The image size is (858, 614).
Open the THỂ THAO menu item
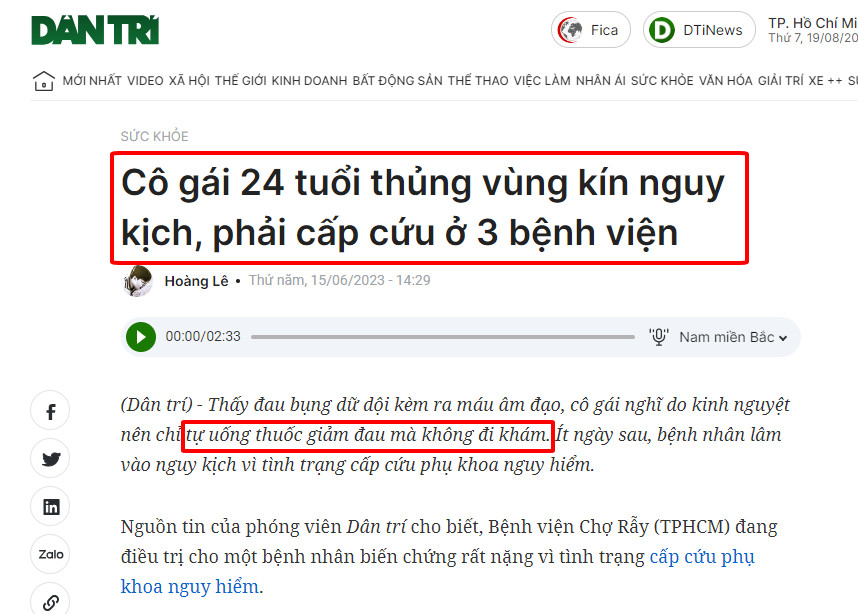pyautogui.click(x=478, y=81)
